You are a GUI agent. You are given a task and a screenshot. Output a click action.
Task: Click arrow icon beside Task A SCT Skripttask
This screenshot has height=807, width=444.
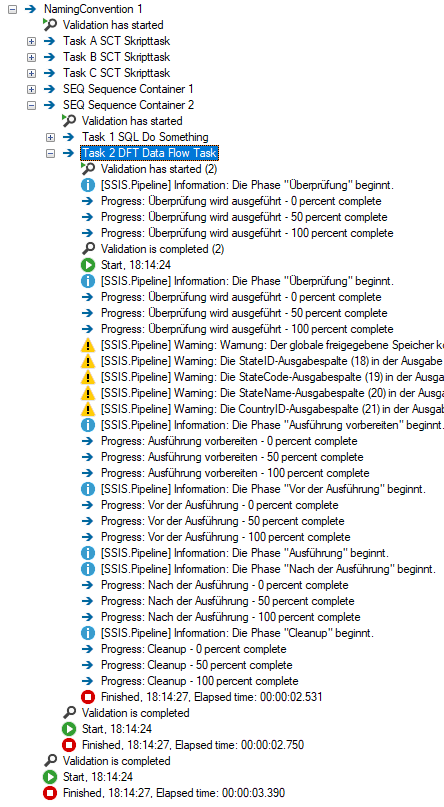click(49, 41)
